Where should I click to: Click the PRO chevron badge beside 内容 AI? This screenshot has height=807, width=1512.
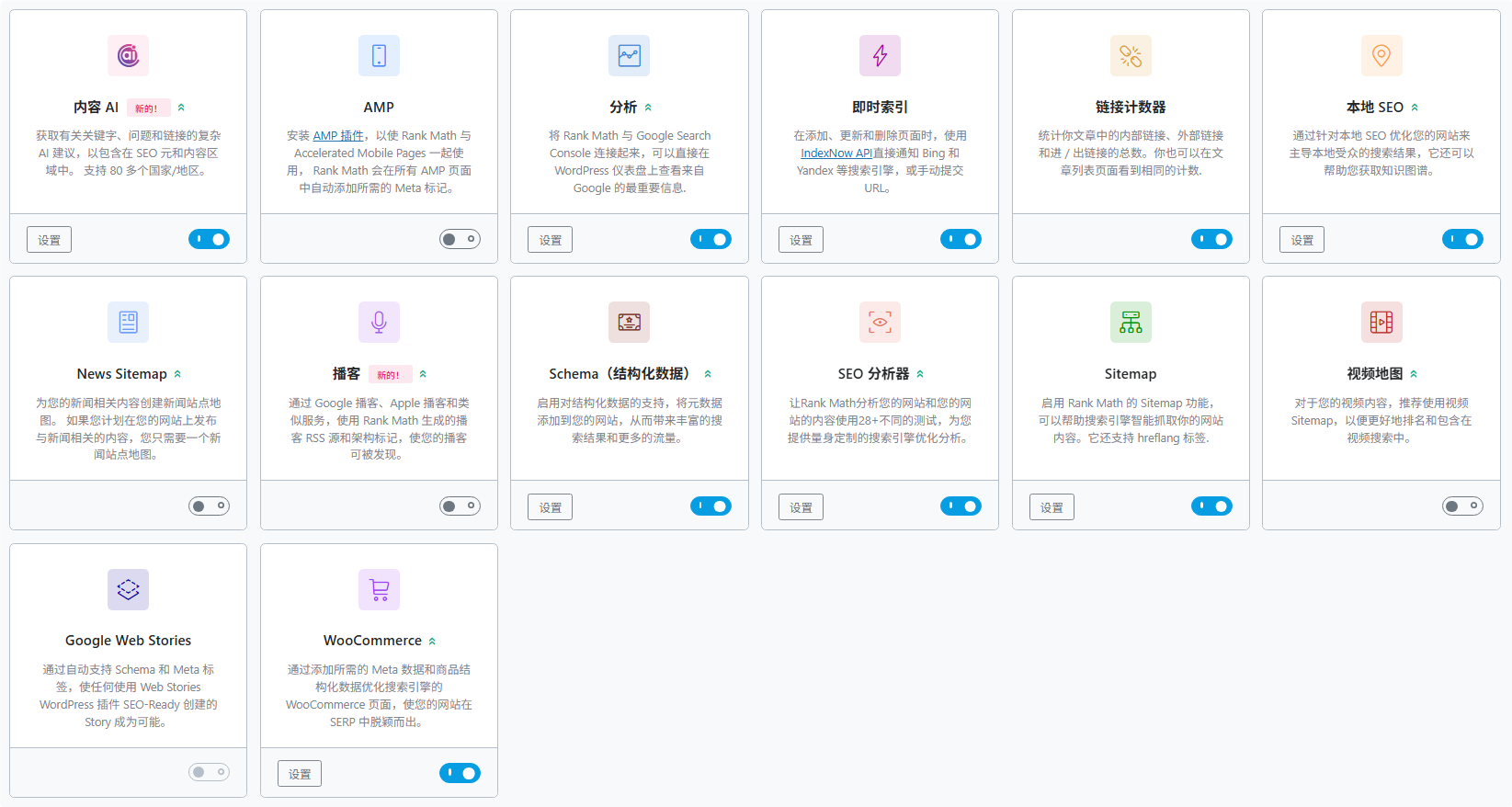tap(181, 108)
